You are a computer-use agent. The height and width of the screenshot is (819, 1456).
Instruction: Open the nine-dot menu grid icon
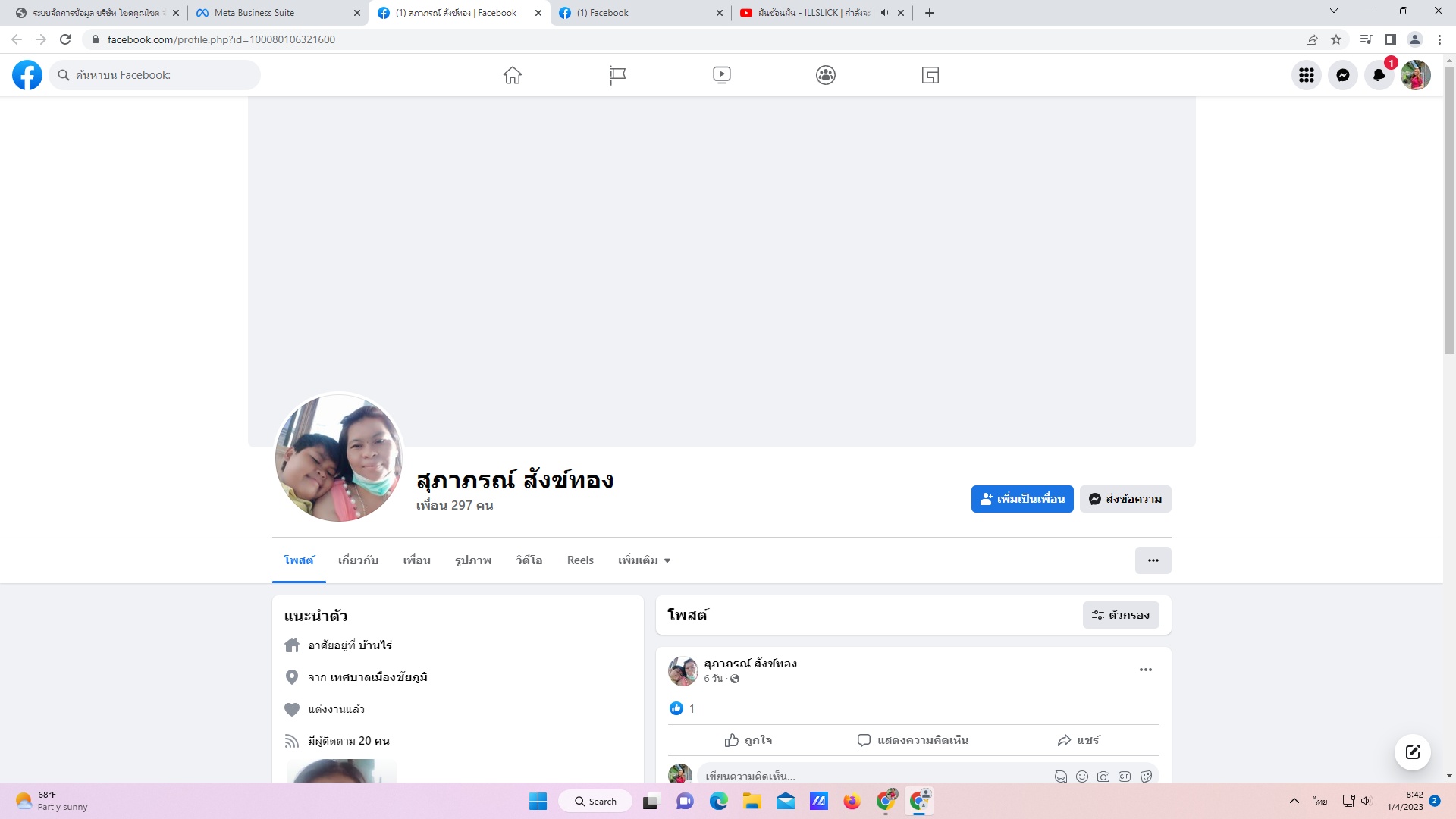pyautogui.click(x=1307, y=75)
